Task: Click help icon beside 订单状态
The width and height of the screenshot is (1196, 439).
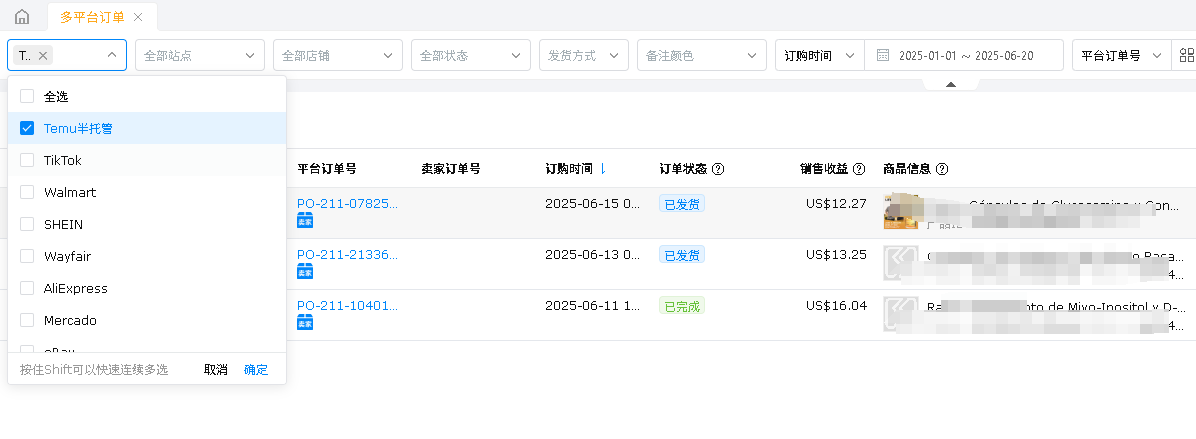Action: (718, 169)
